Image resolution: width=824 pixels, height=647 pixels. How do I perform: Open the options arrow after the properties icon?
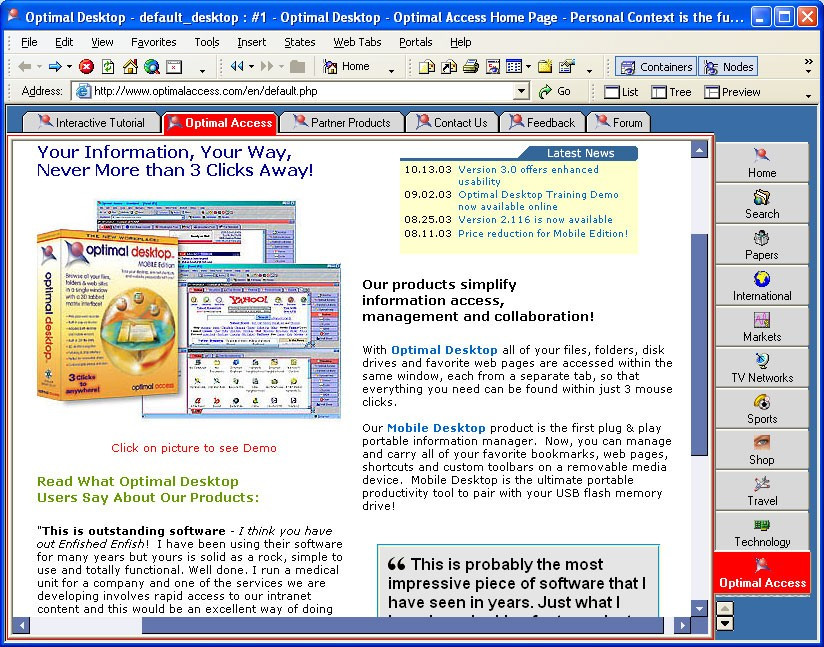[589, 70]
